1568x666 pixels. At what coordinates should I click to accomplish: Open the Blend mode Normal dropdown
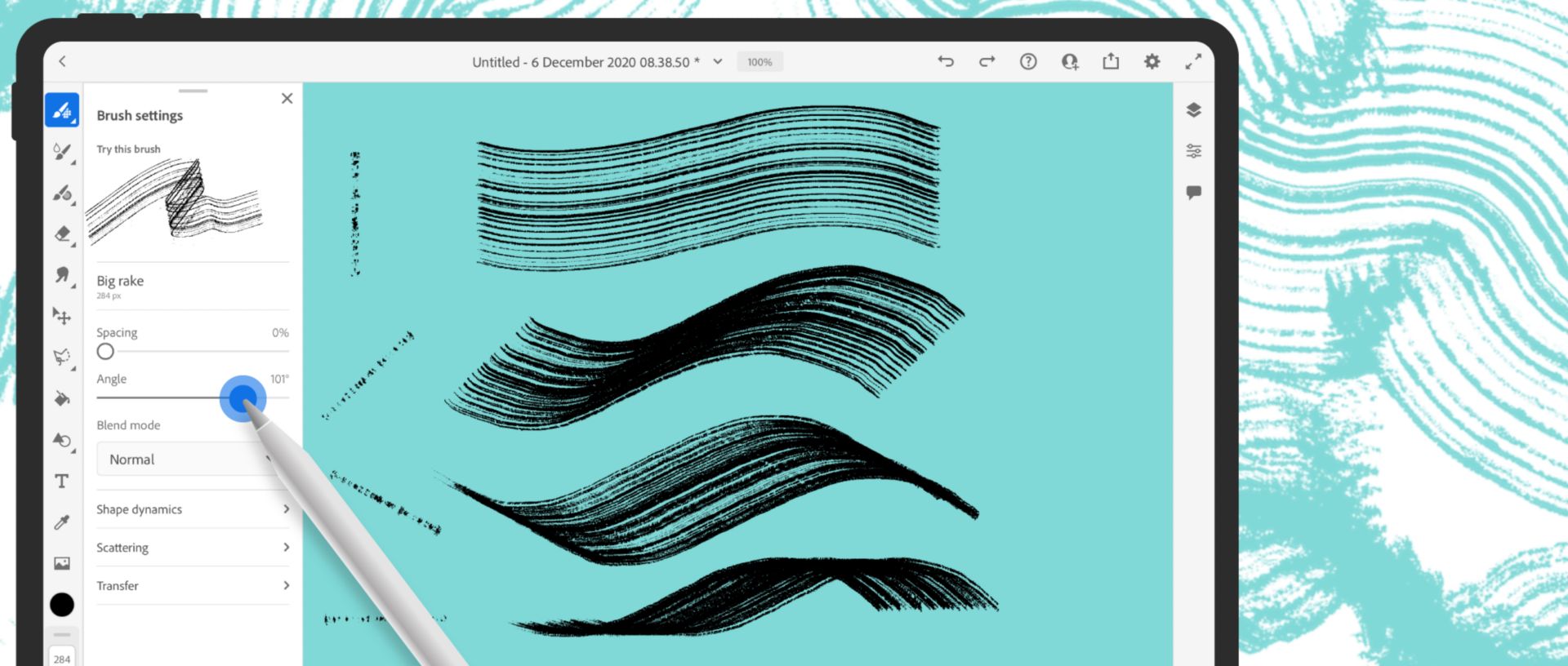coord(193,460)
